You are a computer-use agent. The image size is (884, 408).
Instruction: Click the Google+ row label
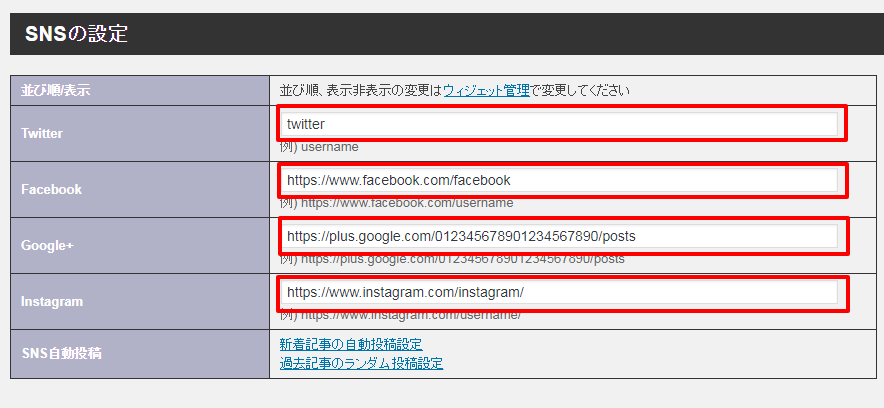pos(47,246)
